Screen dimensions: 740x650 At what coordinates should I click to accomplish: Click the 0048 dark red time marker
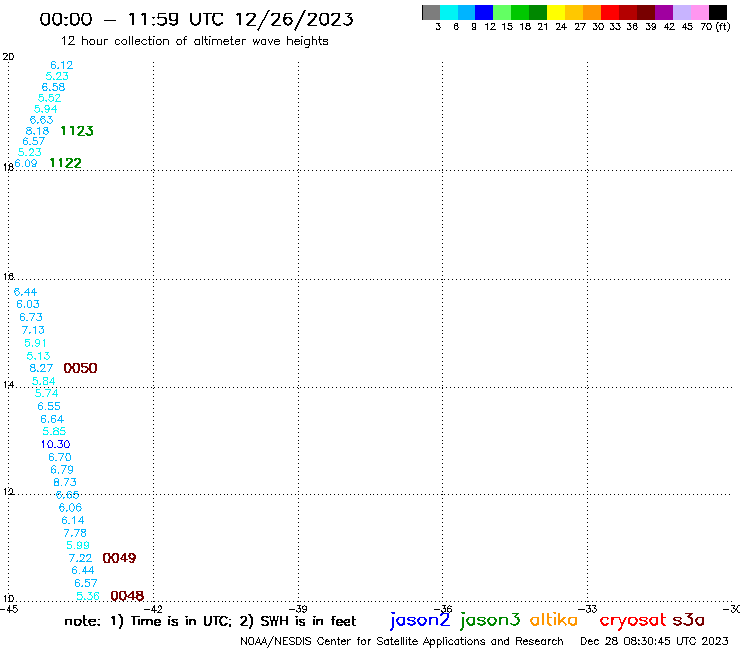127,596
